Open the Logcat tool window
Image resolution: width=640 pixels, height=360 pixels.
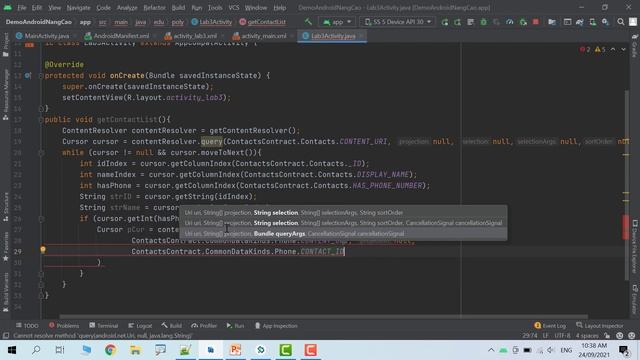pos(140,326)
